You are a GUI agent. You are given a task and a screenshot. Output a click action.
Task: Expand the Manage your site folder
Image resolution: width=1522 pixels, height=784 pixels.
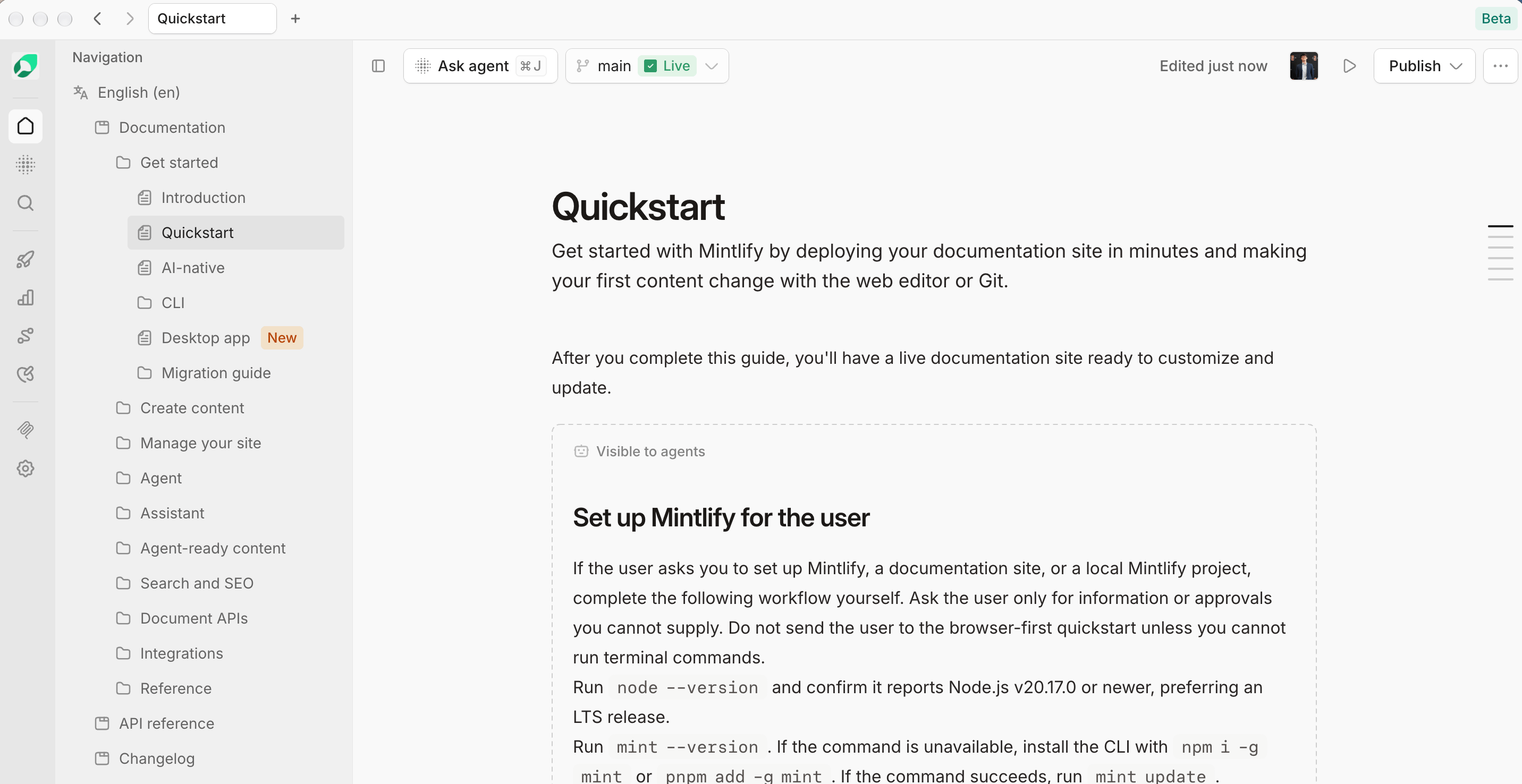click(x=200, y=443)
